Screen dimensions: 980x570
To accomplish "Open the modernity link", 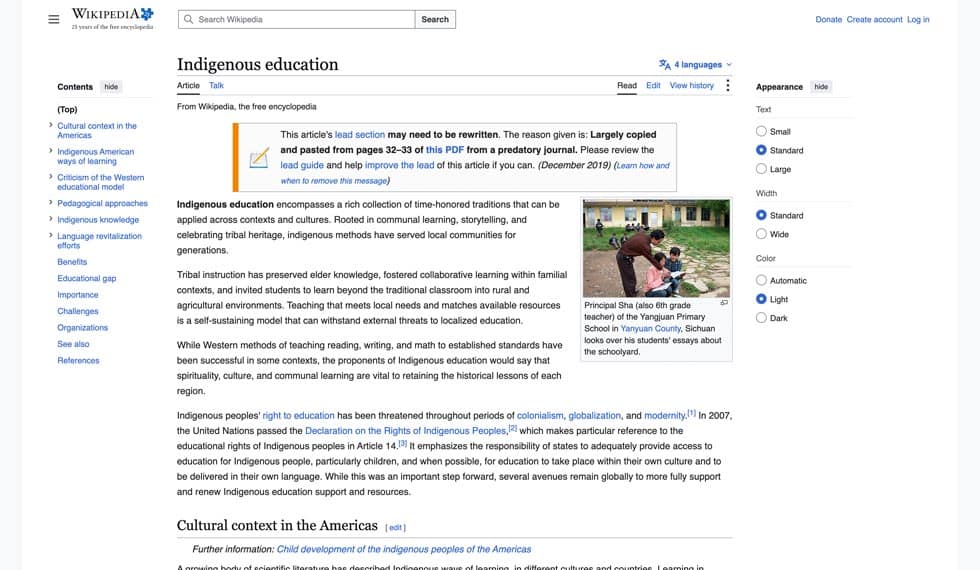I will point(664,416).
